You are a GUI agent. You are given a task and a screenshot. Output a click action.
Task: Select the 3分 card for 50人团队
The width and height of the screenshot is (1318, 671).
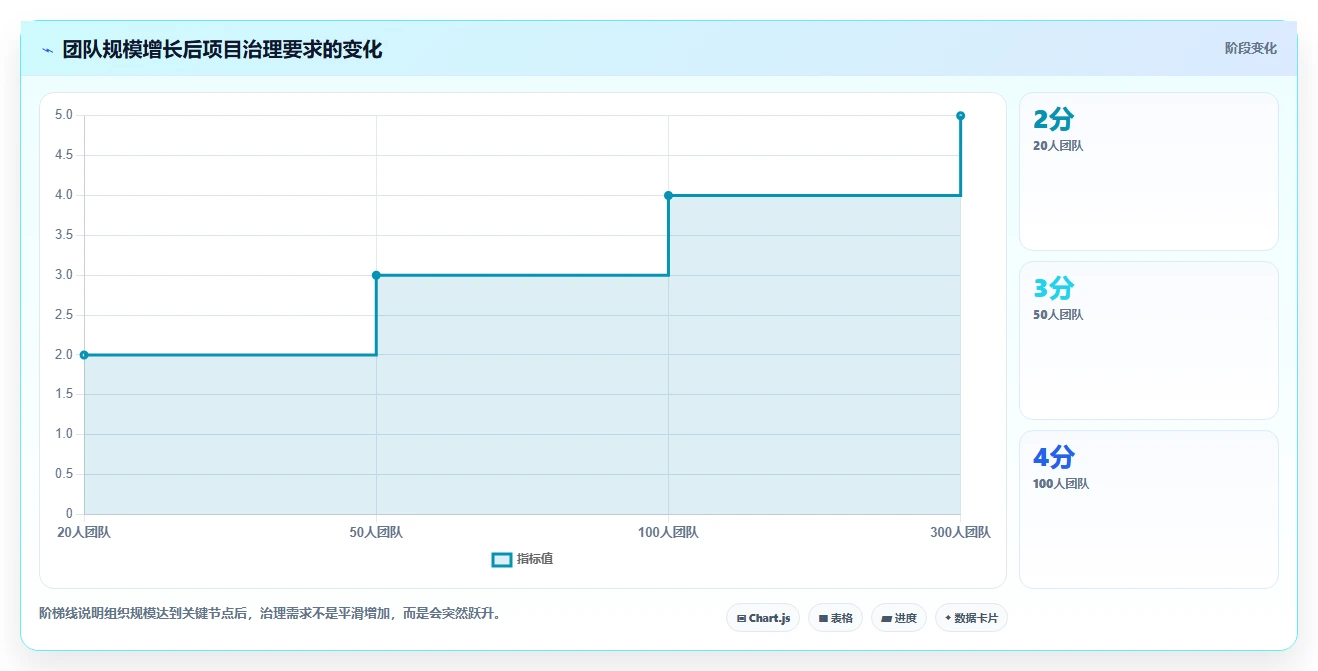[1149, 340]
